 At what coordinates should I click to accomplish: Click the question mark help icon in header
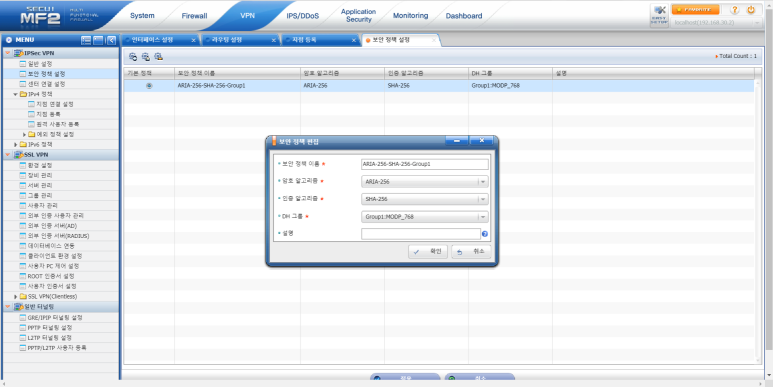click(x=735, y=10)
